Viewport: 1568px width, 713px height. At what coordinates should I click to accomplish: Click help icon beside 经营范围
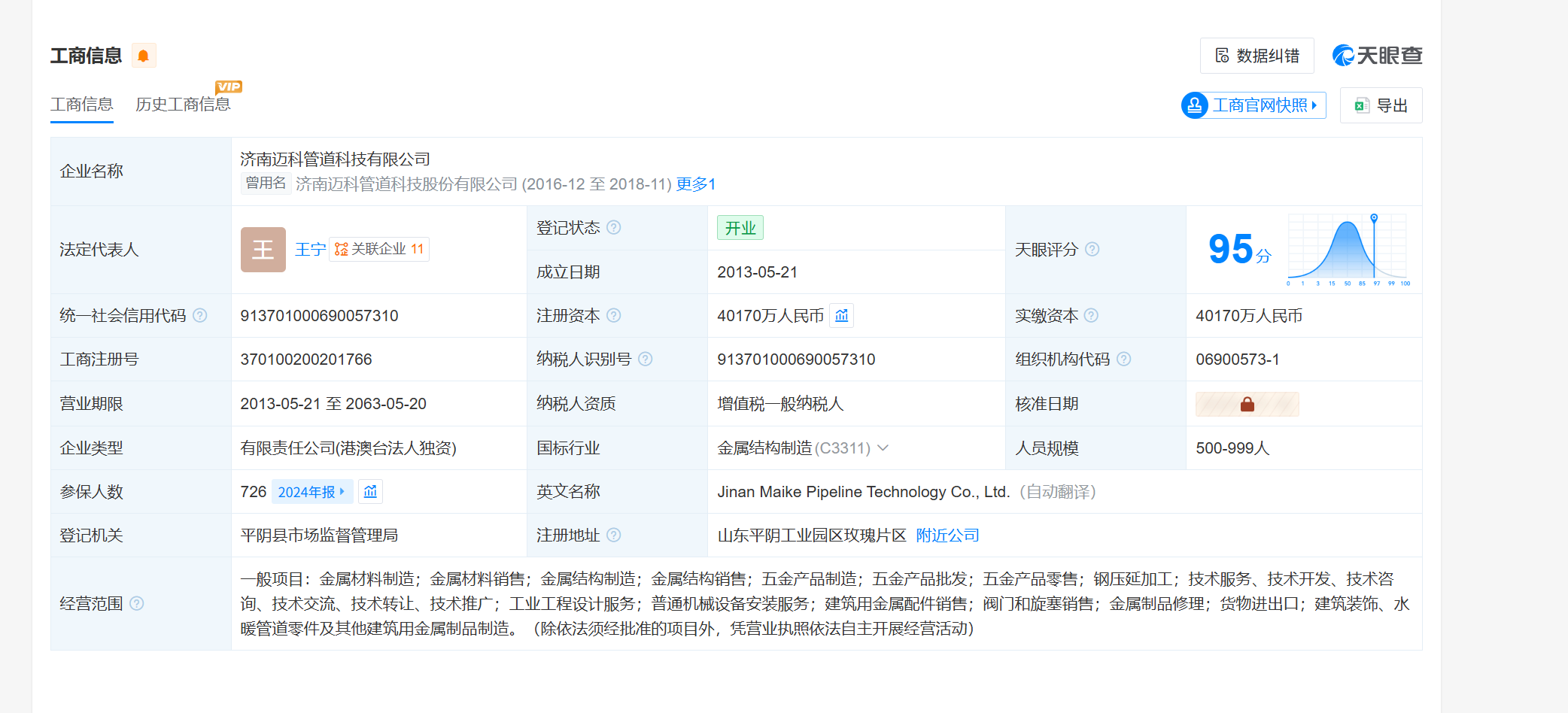[137, 603]
